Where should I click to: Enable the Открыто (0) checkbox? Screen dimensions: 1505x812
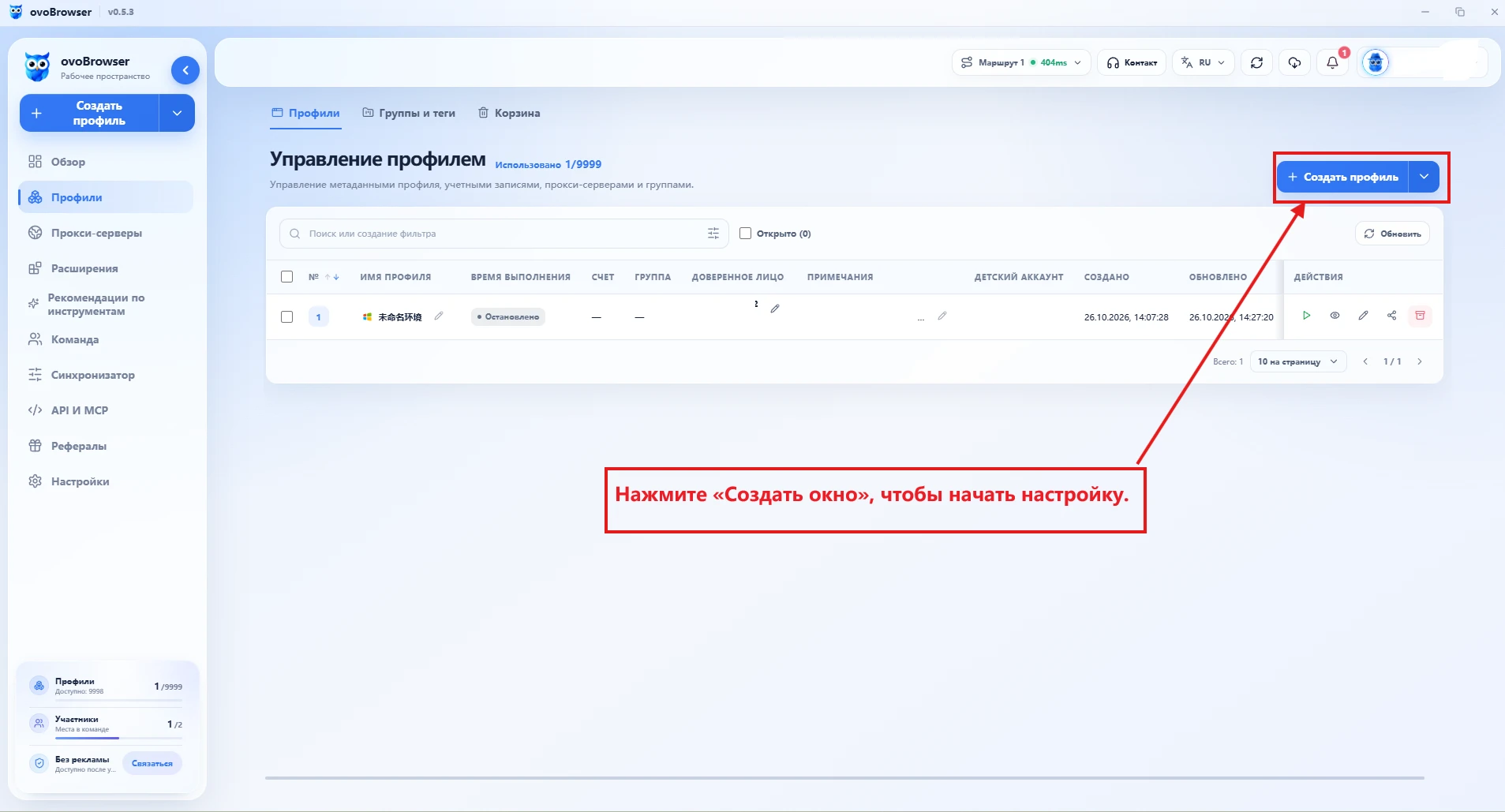point(745,234)
